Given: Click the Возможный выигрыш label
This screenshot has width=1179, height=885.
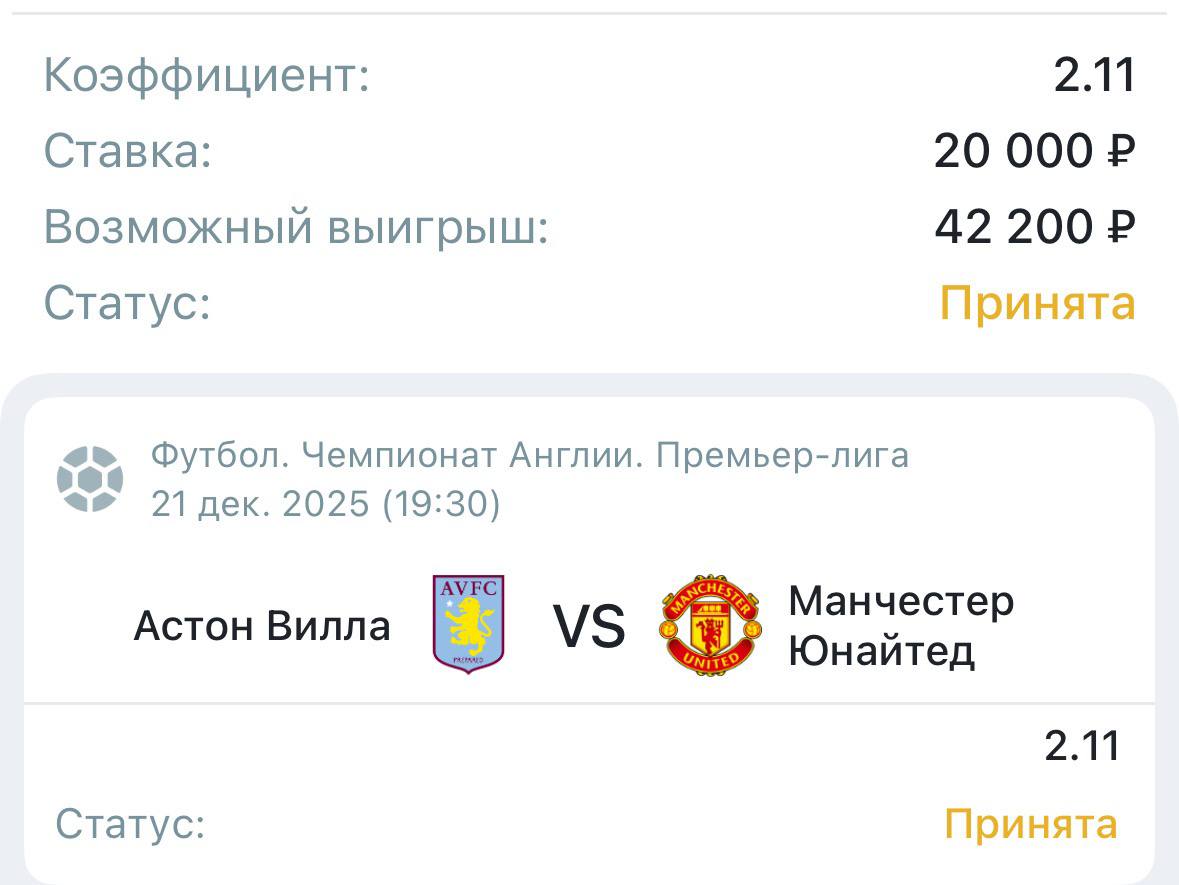Looking at the screenshot, I should tap(297, 227).
